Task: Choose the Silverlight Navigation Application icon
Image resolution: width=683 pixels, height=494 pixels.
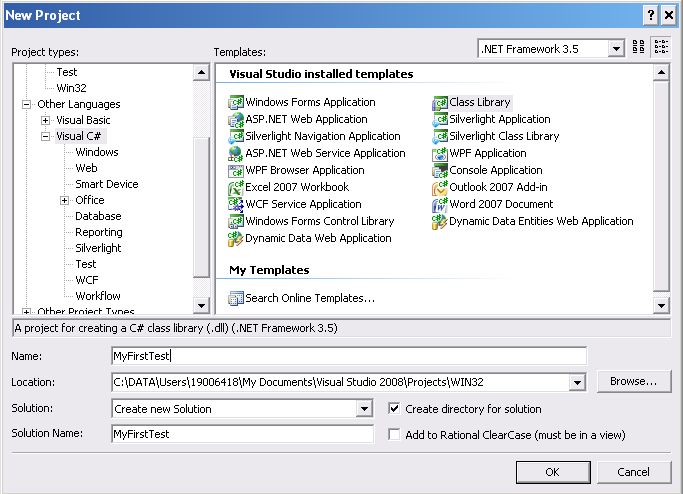Action: [236, 137]
